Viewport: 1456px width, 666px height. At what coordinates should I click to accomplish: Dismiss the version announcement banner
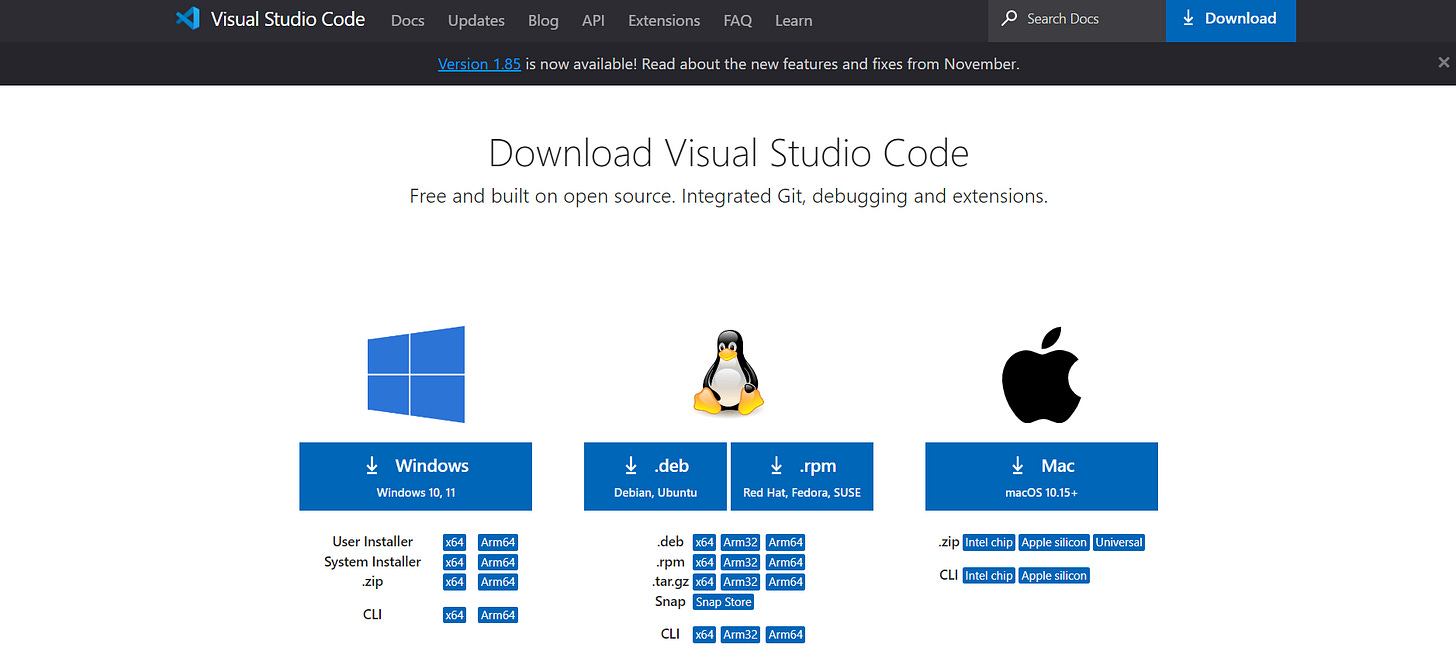pos(1443,62)
